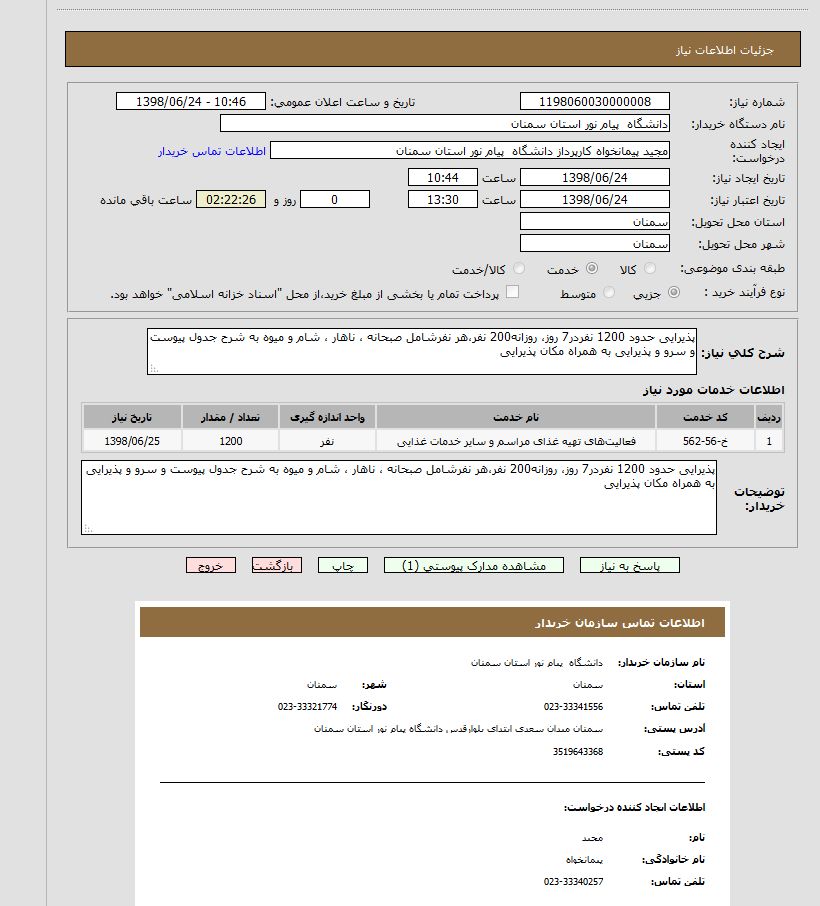
Task: Click the 'کد خدمت' column header
Action: coord(704,416)
